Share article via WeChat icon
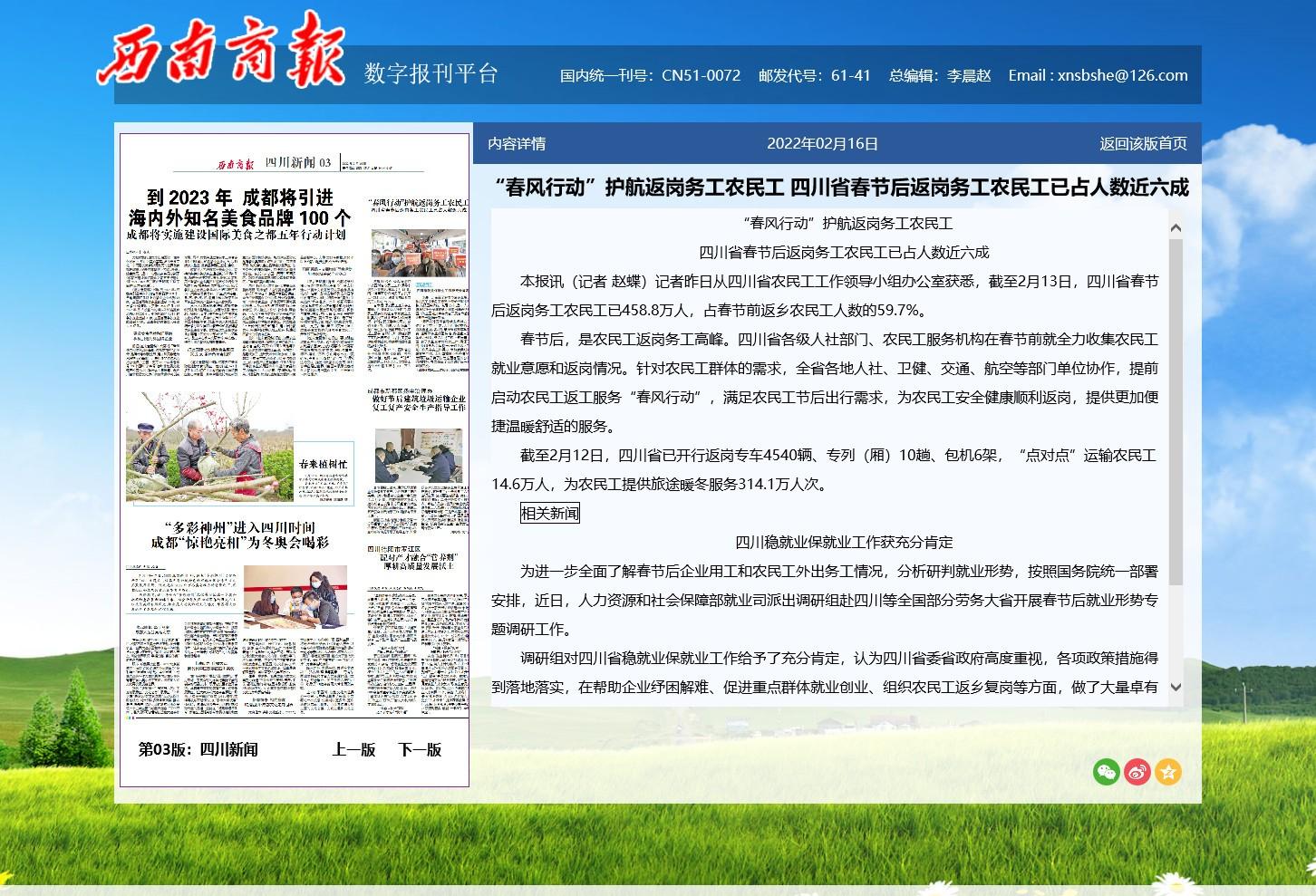 coord(1107,772)
